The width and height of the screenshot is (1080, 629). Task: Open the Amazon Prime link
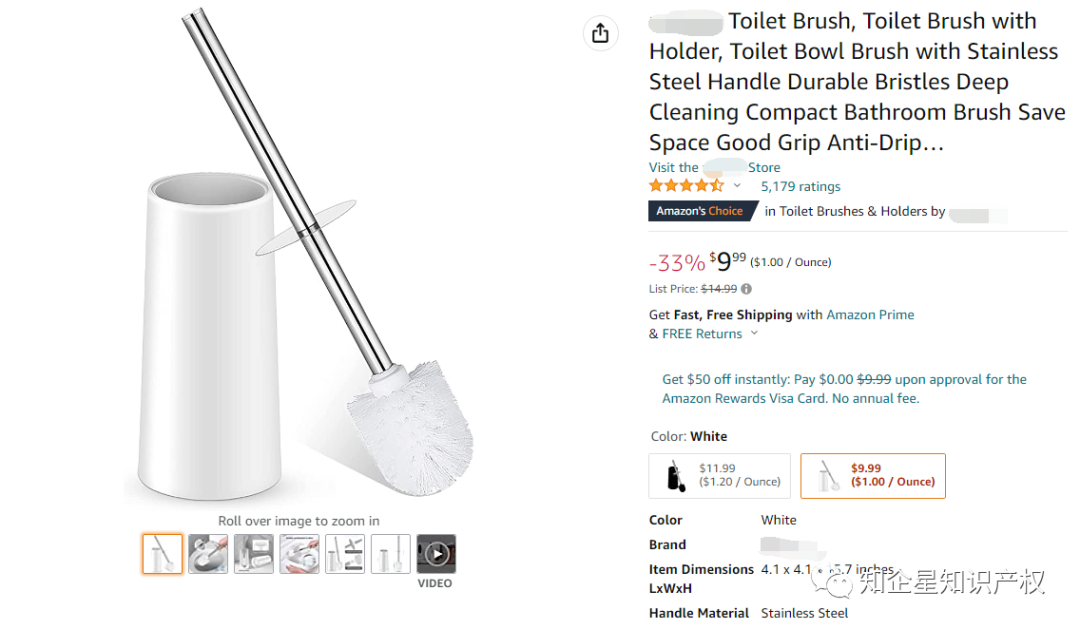(870, 314)
